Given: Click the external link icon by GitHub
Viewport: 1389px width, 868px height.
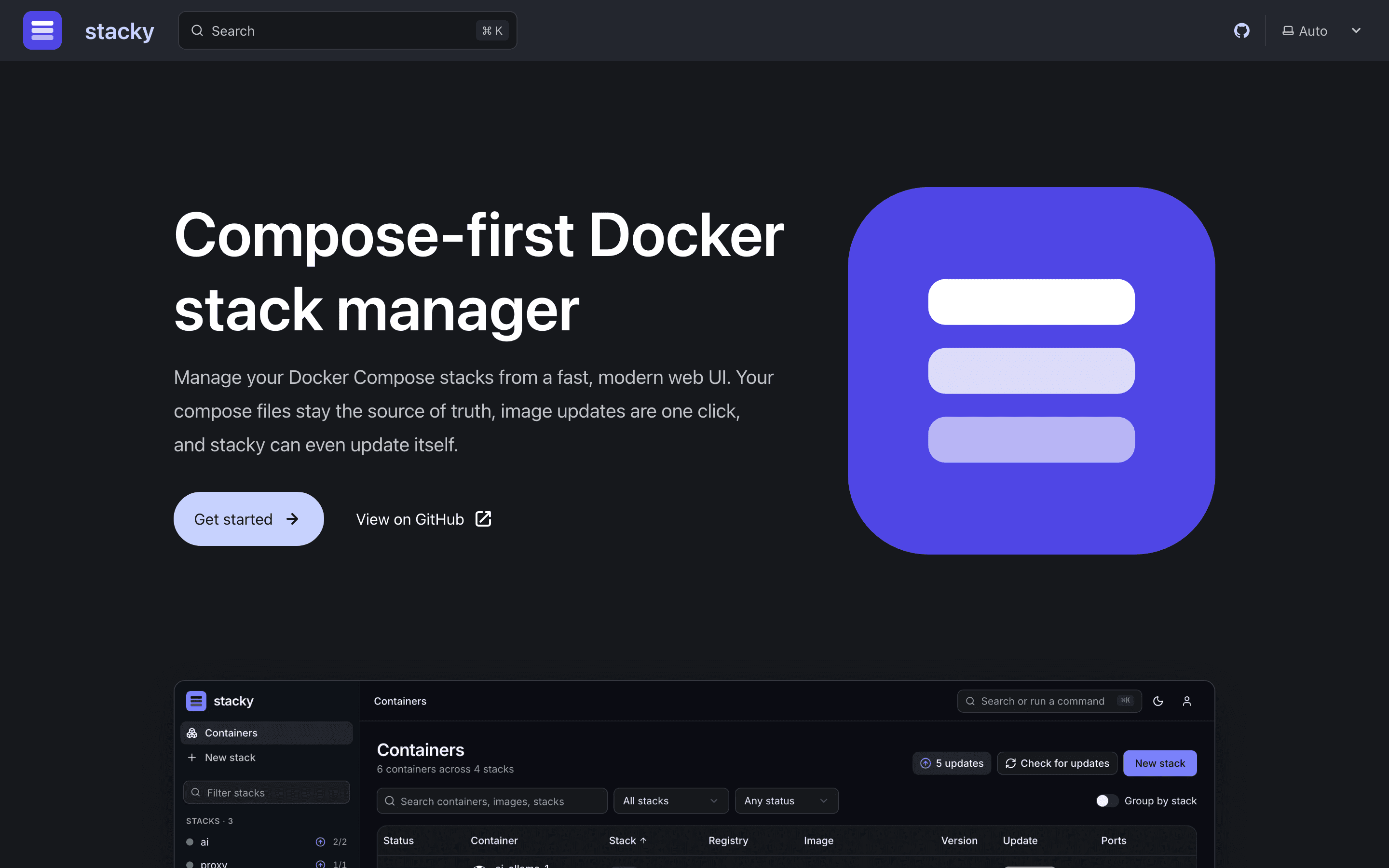Looking at the screenshot, I should coord(483,519).
